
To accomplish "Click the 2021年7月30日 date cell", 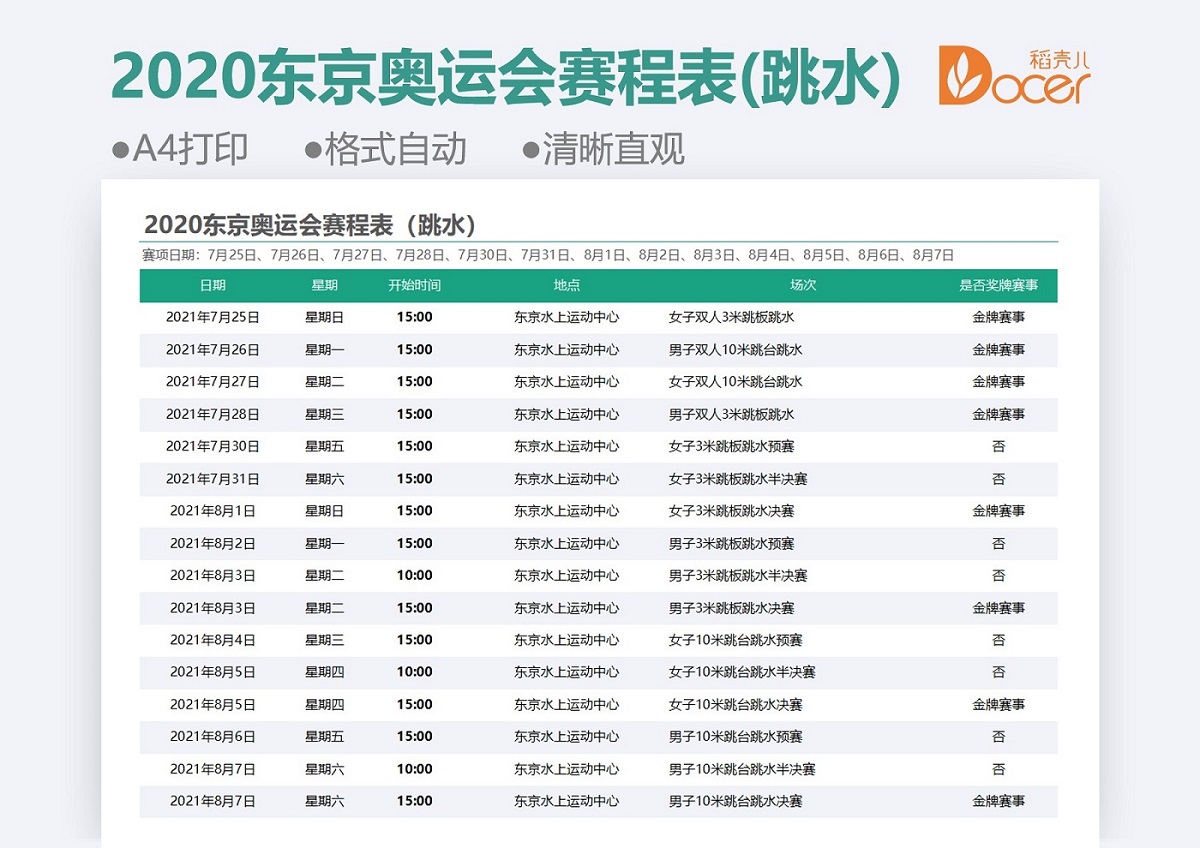I will tap(212, 446).
